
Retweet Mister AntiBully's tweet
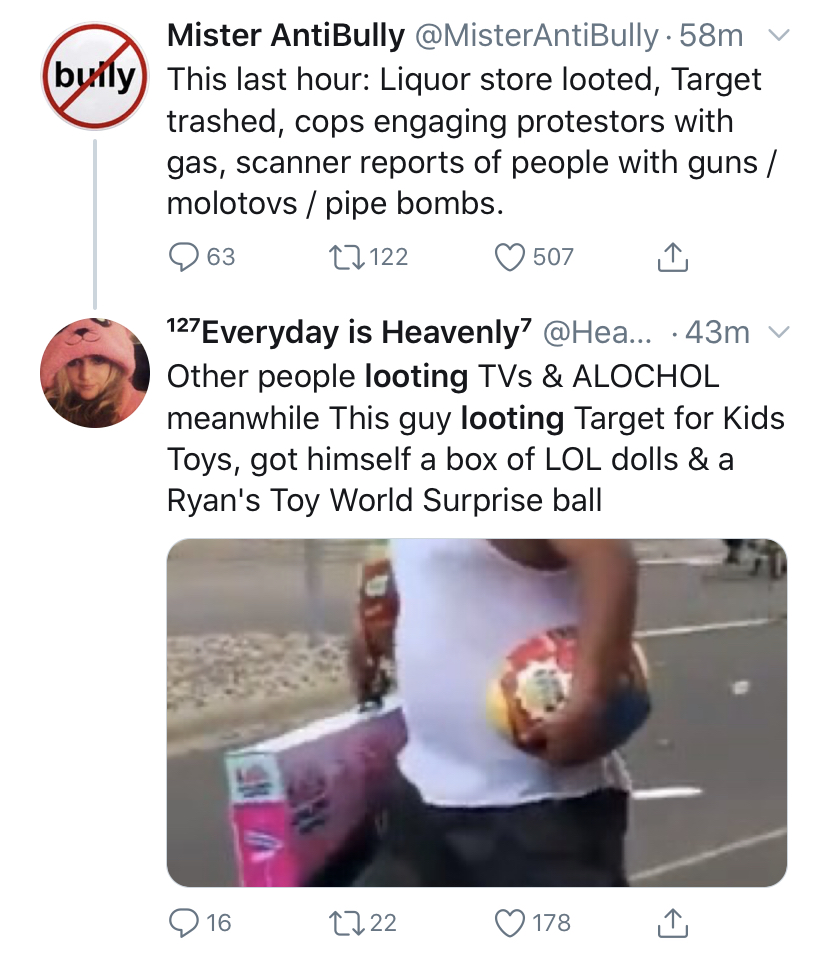346,256
